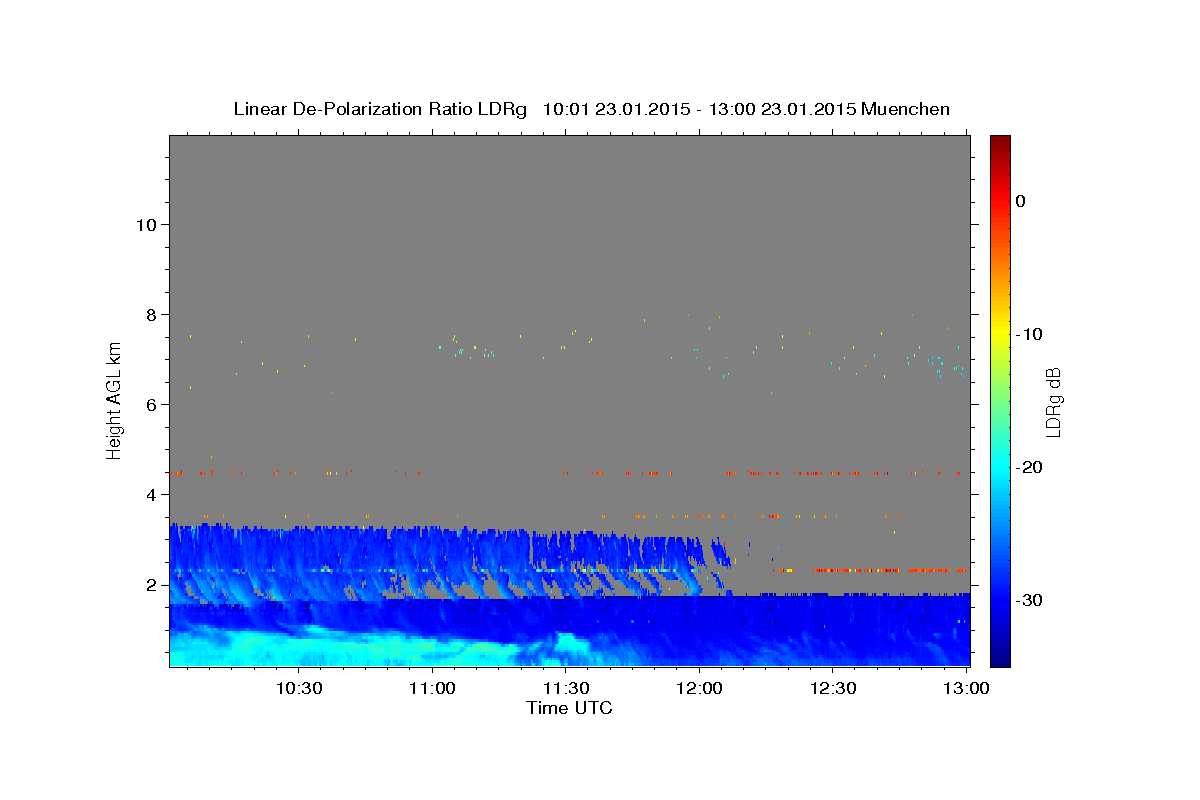Click the dark red top of colorbar
Image resolution: width=1200 pixels, height=800 pixels.
point(1000,141)
